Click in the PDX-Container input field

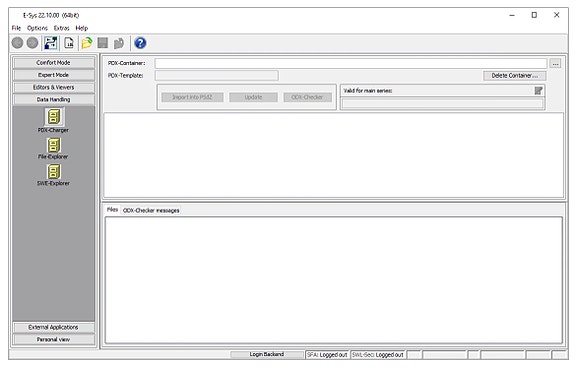(351, 63)
